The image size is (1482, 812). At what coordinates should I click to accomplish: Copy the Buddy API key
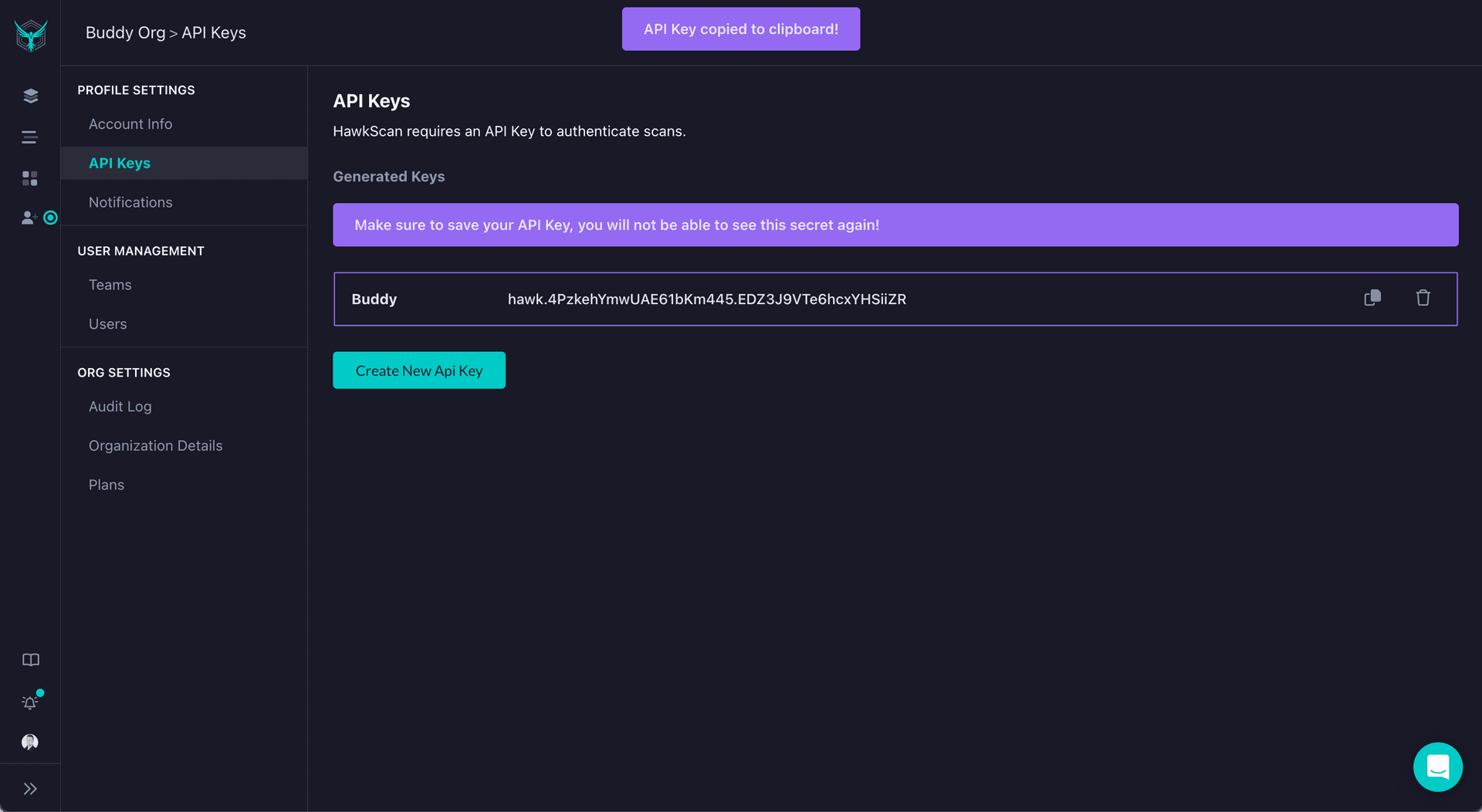click(x=1372, y=298)
